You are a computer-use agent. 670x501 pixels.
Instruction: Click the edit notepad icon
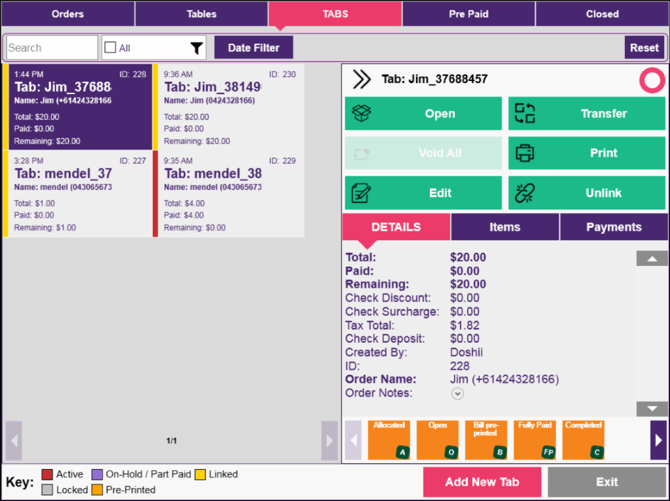coord(361,193)
